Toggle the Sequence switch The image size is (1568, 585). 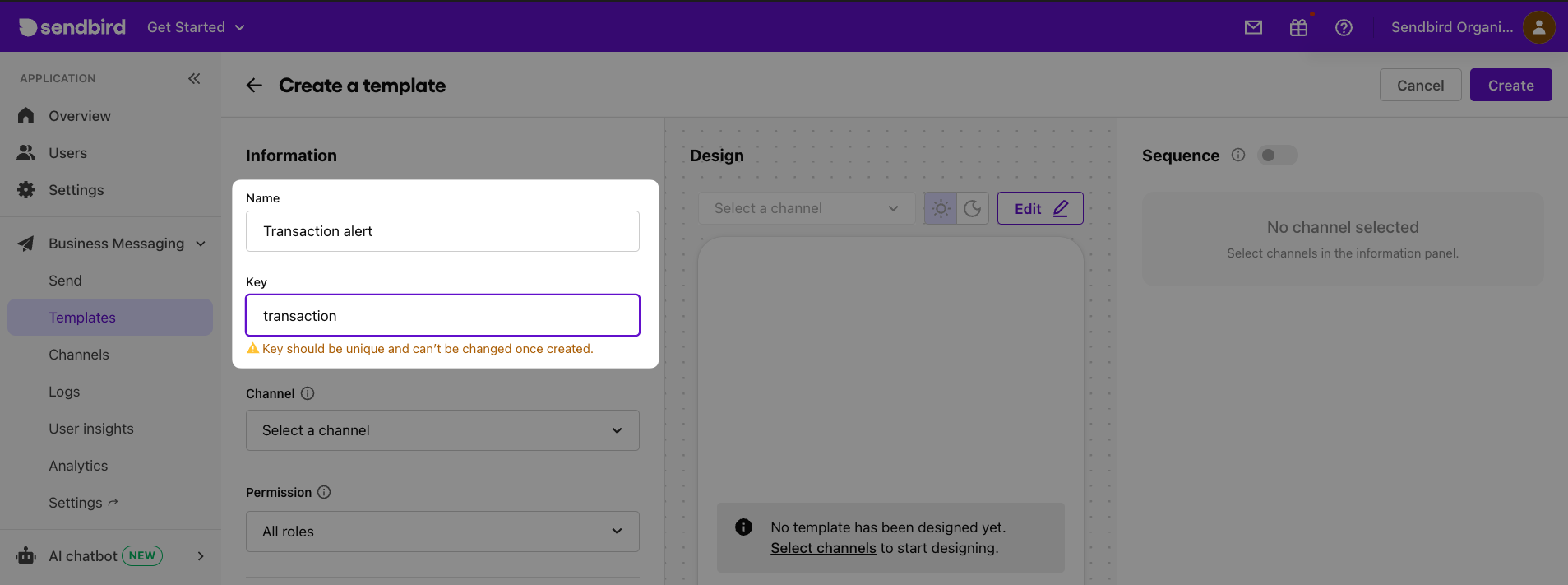point(1277,155)
